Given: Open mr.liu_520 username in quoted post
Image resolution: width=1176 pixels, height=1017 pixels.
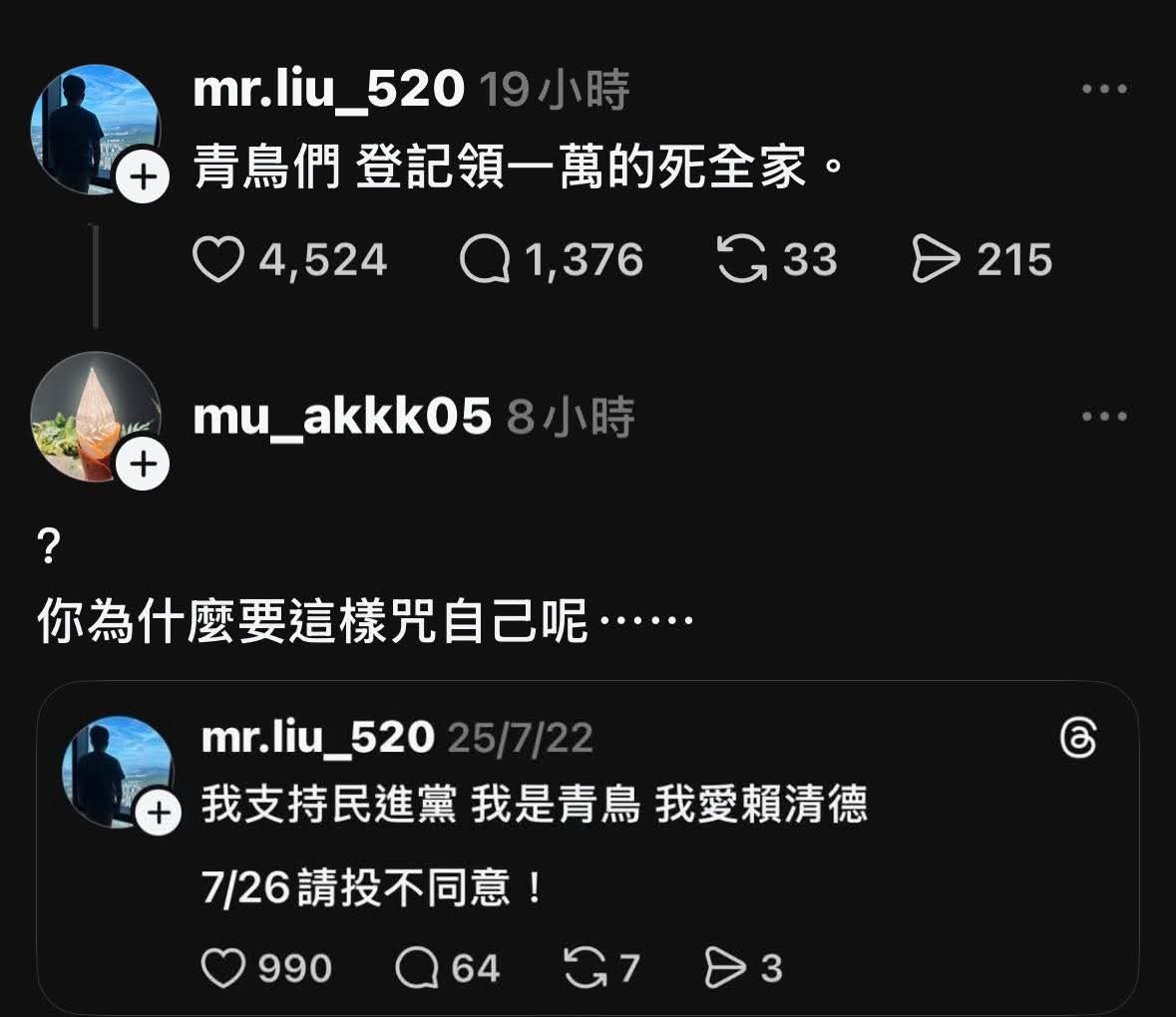Looking at the screenshot, I should [318, 739].
